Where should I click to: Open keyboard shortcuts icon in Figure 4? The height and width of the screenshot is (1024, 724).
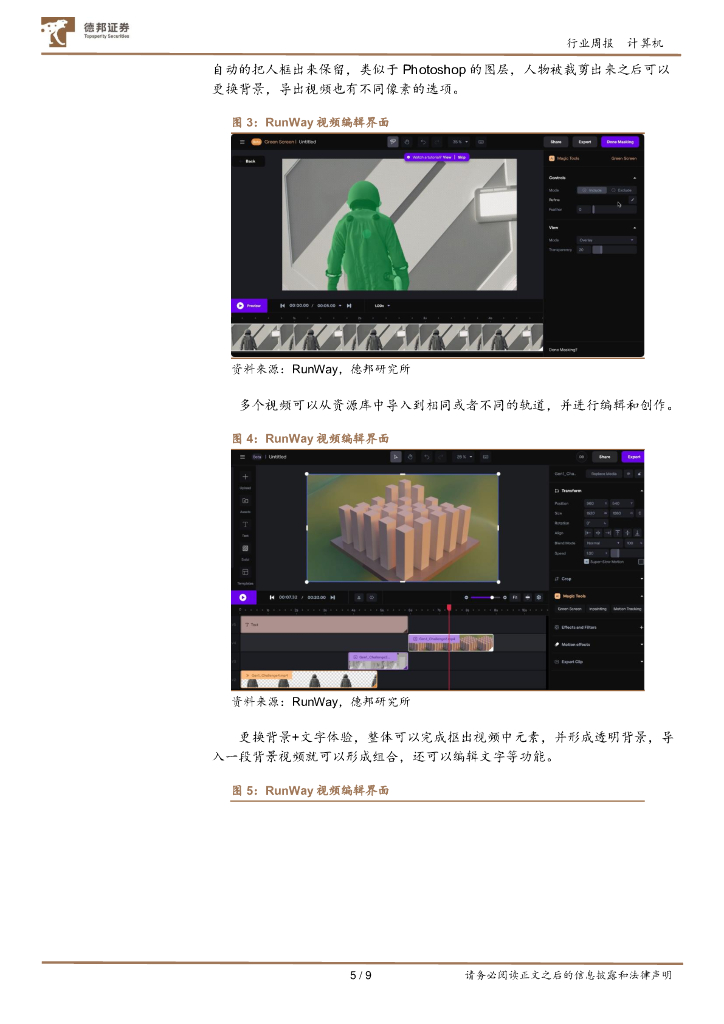(486, 457)
